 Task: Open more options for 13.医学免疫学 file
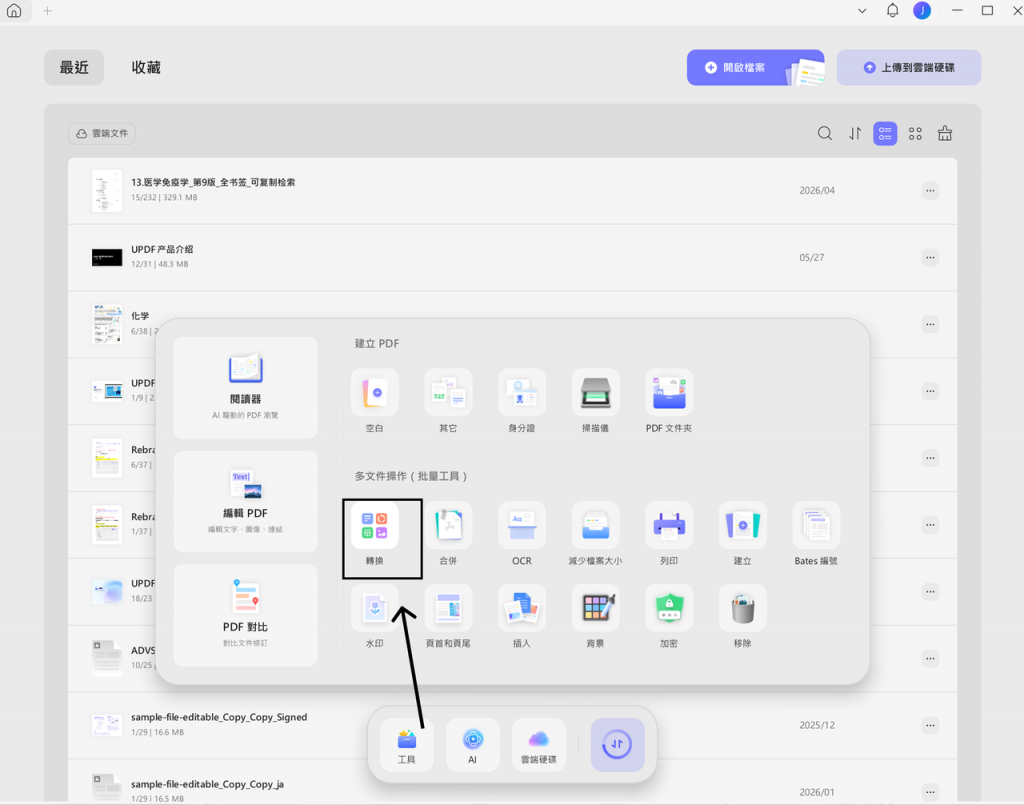(x=930, y=191)
